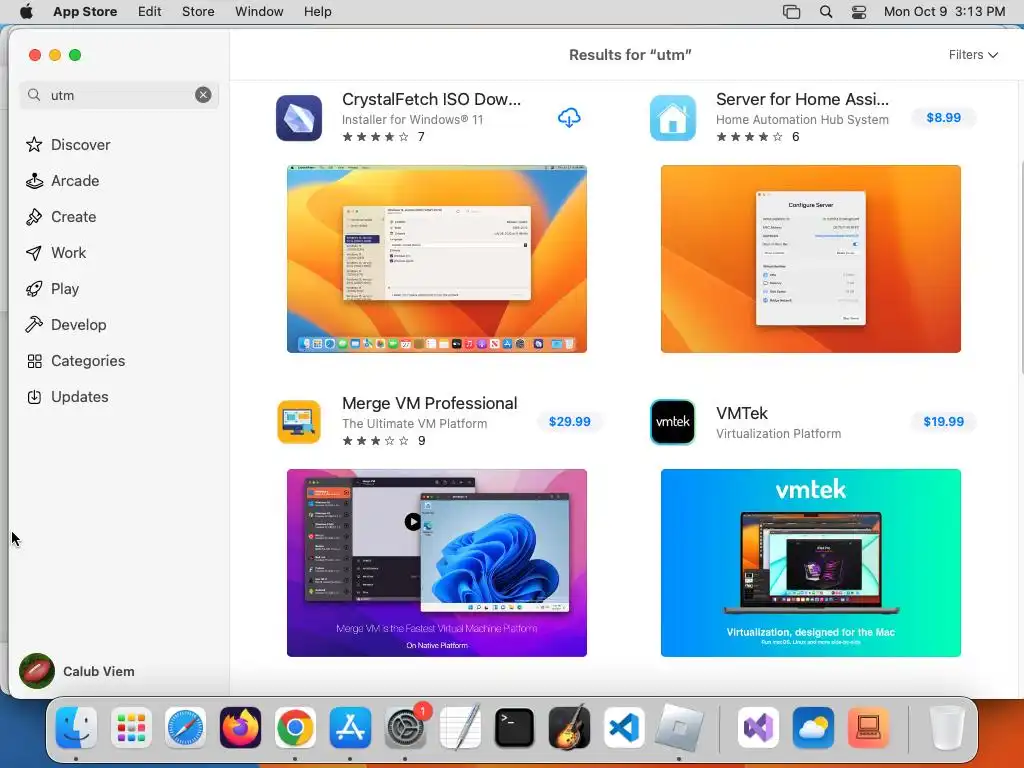Click The Ultimate VM Platform subtitle
The height and width of the screenshot is (768, 1024).
pyautogui.click(x=414, y=424)
